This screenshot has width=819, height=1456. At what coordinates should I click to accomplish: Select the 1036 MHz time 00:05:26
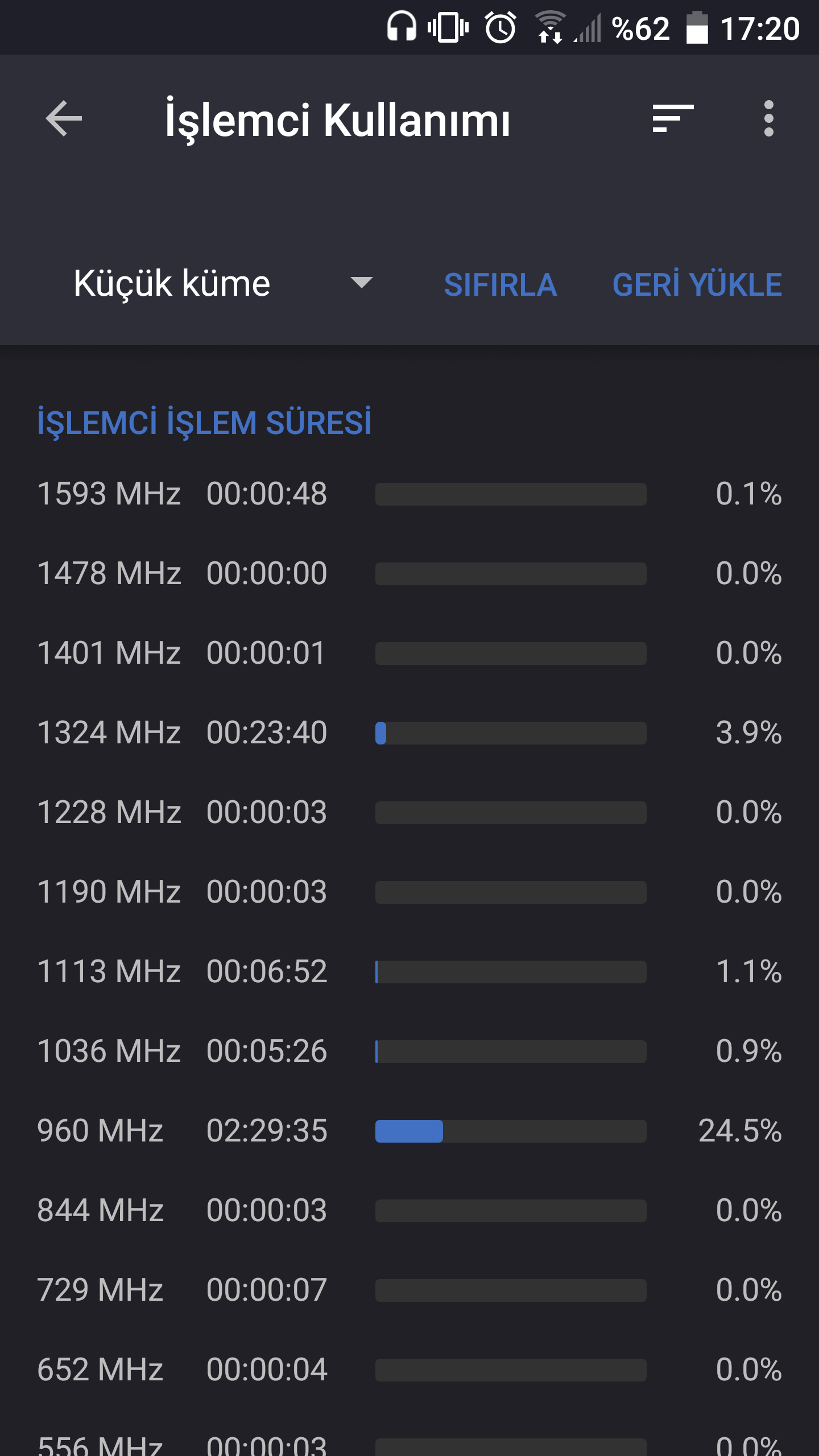267,1051
